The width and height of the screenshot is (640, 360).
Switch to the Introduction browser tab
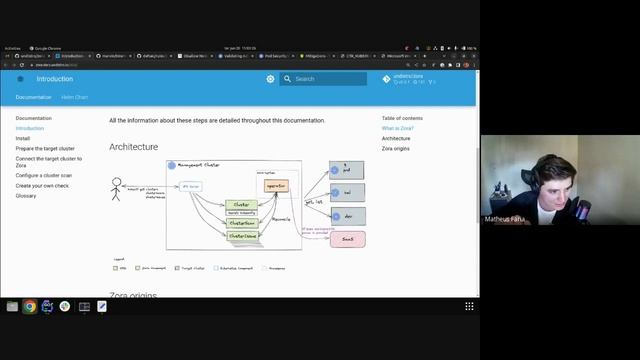pyautogui.click(x=72, y=56)
